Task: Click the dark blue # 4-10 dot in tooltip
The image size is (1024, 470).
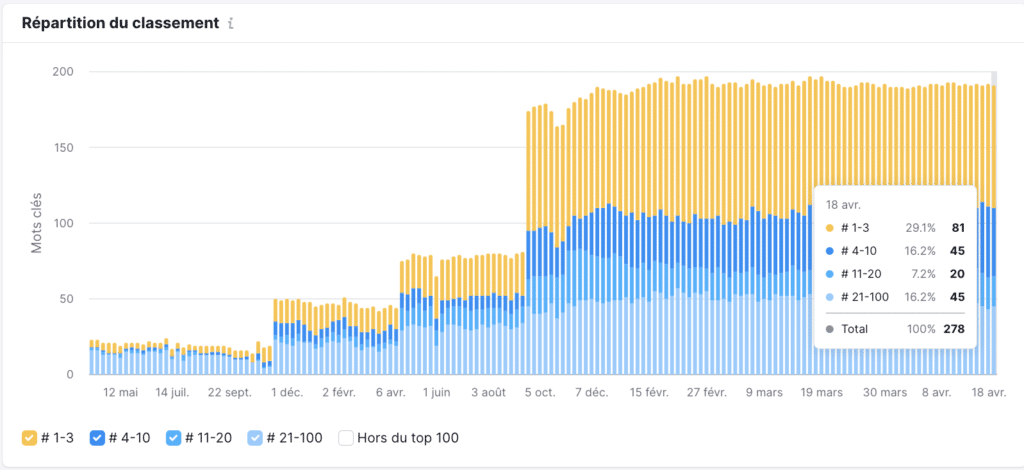Action: click(x=830, y=251)
